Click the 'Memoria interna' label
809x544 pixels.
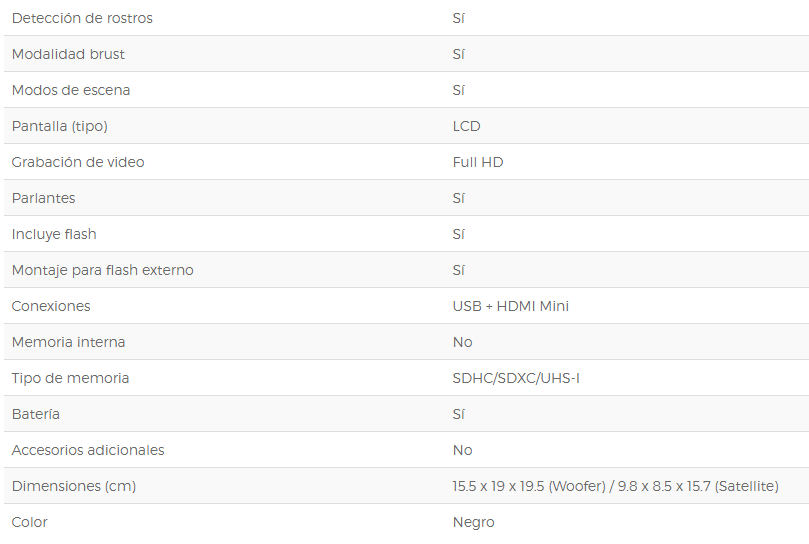[x=69, y=342]
